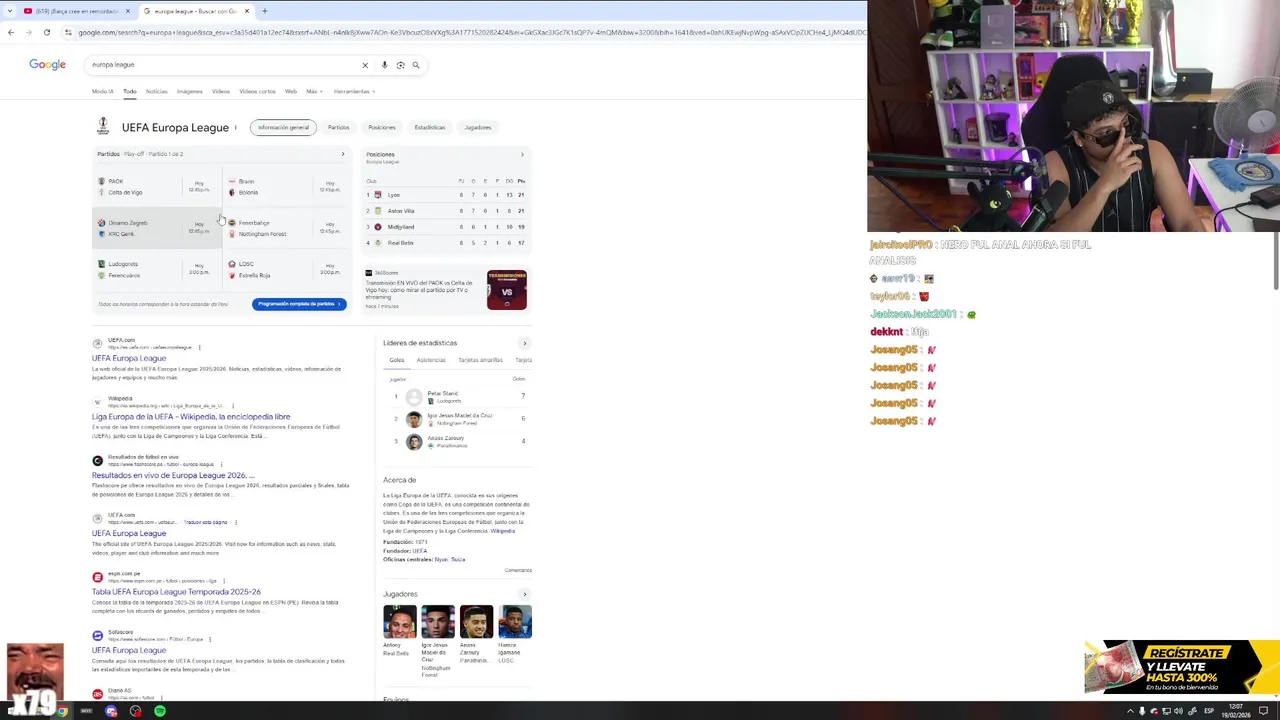Select the Jugadores chip
Screen dimensions: 1280x720
tap(478, 127)
